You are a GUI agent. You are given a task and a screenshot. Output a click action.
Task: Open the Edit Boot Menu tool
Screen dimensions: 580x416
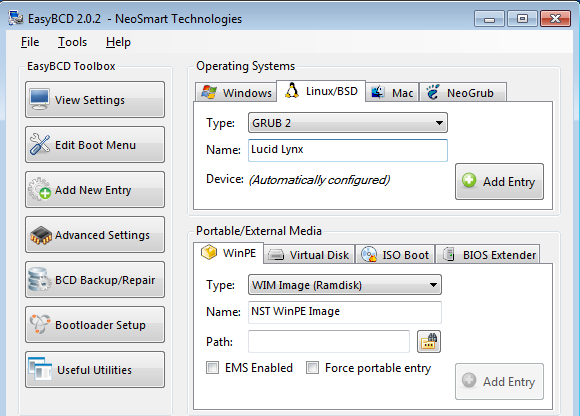point(95,145)
